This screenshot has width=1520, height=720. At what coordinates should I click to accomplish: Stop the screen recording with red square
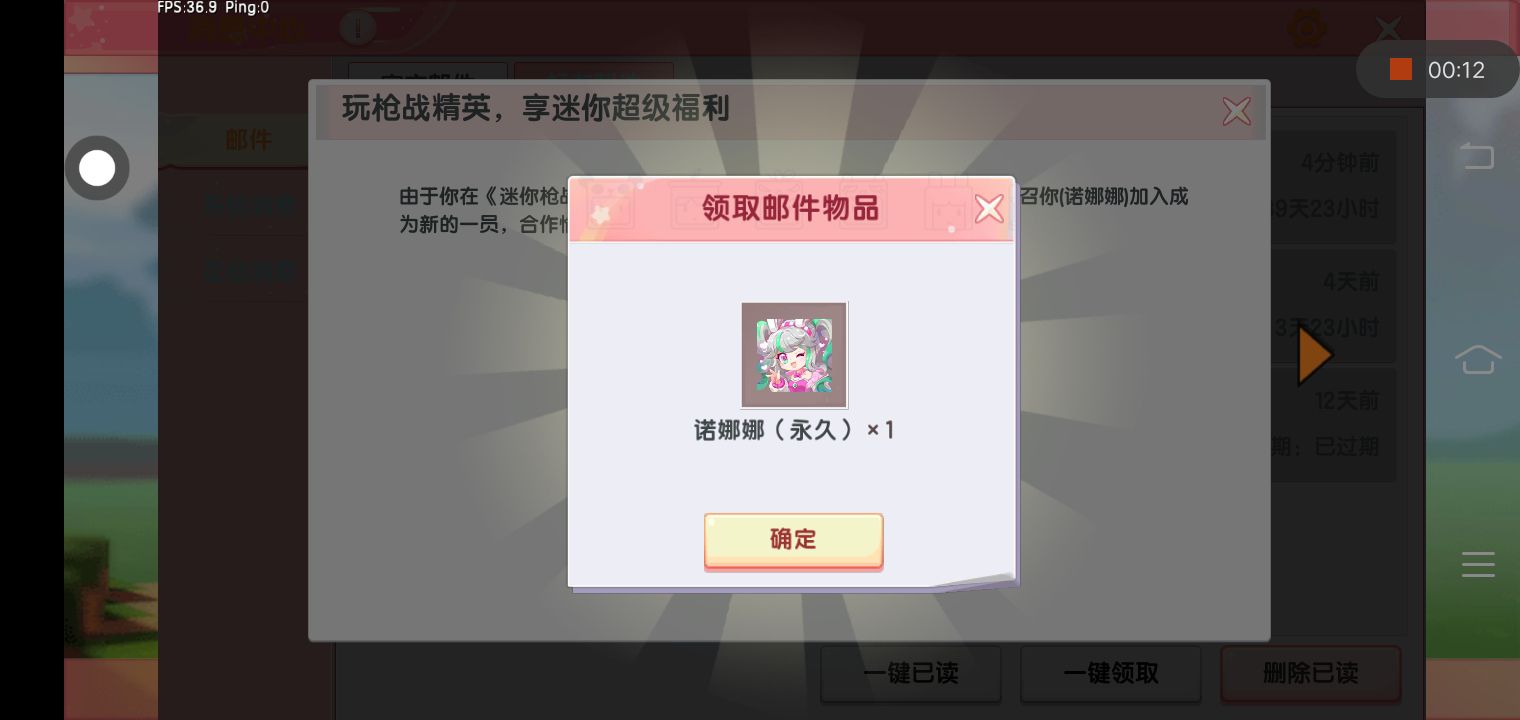pyautogui.click(x=1401, y=69)
